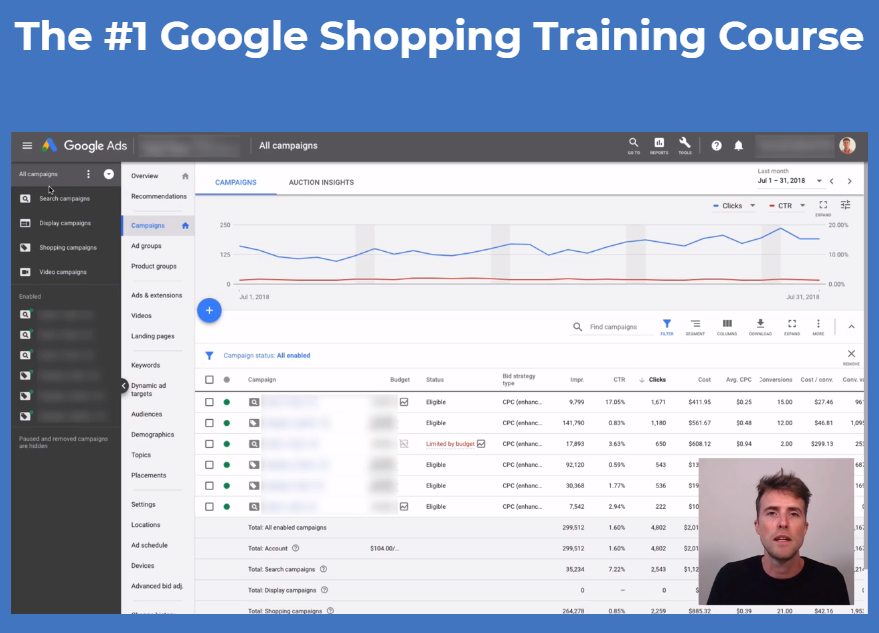
Task: Click the help icon beside Total: Display campaigns
Action: pyautogui.click(x=325, y=590)
